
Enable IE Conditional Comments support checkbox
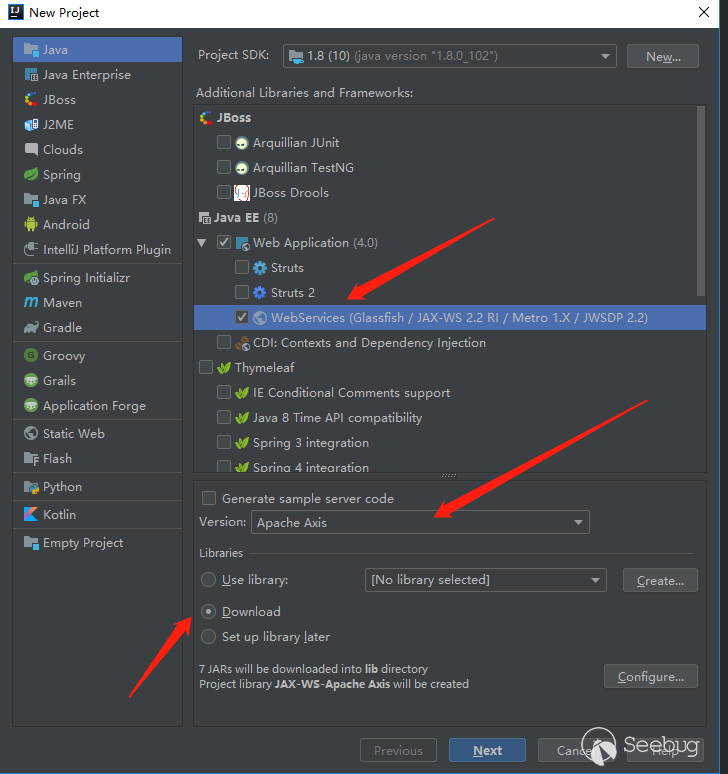224,392
